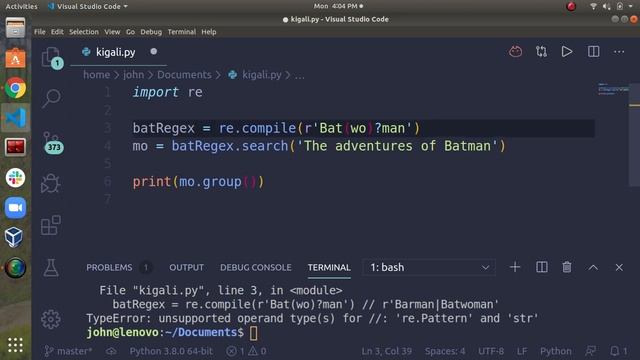
Task: Run the Python file with the play icon
Action: point(567,52)
